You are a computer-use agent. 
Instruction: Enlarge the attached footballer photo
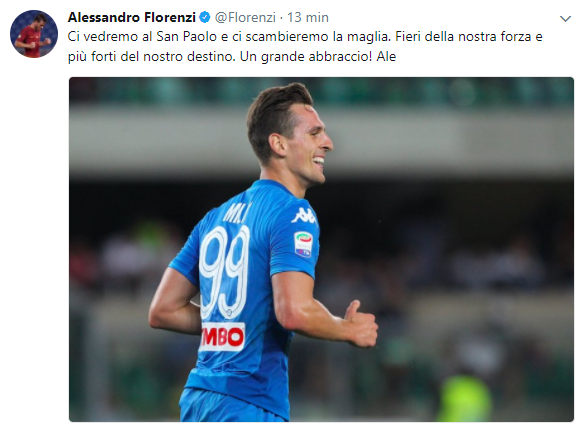coord(321,249)
